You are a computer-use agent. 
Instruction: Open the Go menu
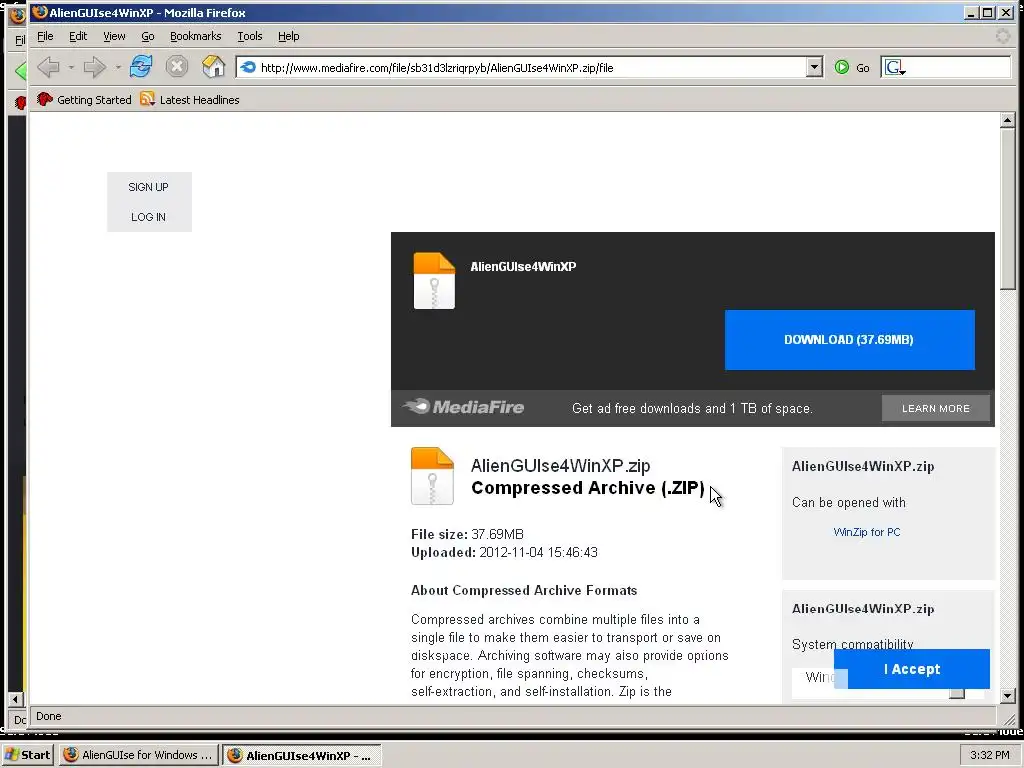(x=148, y=36)
